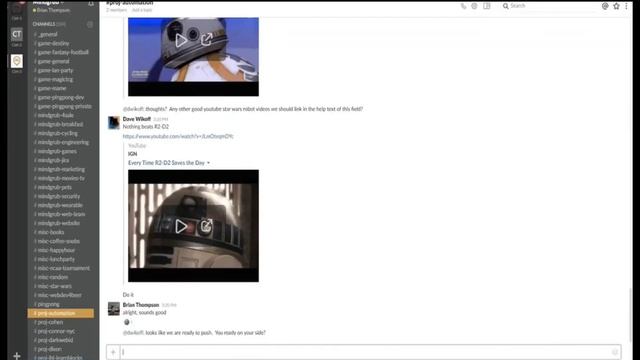
Task: Open 'Every Time R2-D2 Saves the Day' title link
Action: [x=166, y=163]
